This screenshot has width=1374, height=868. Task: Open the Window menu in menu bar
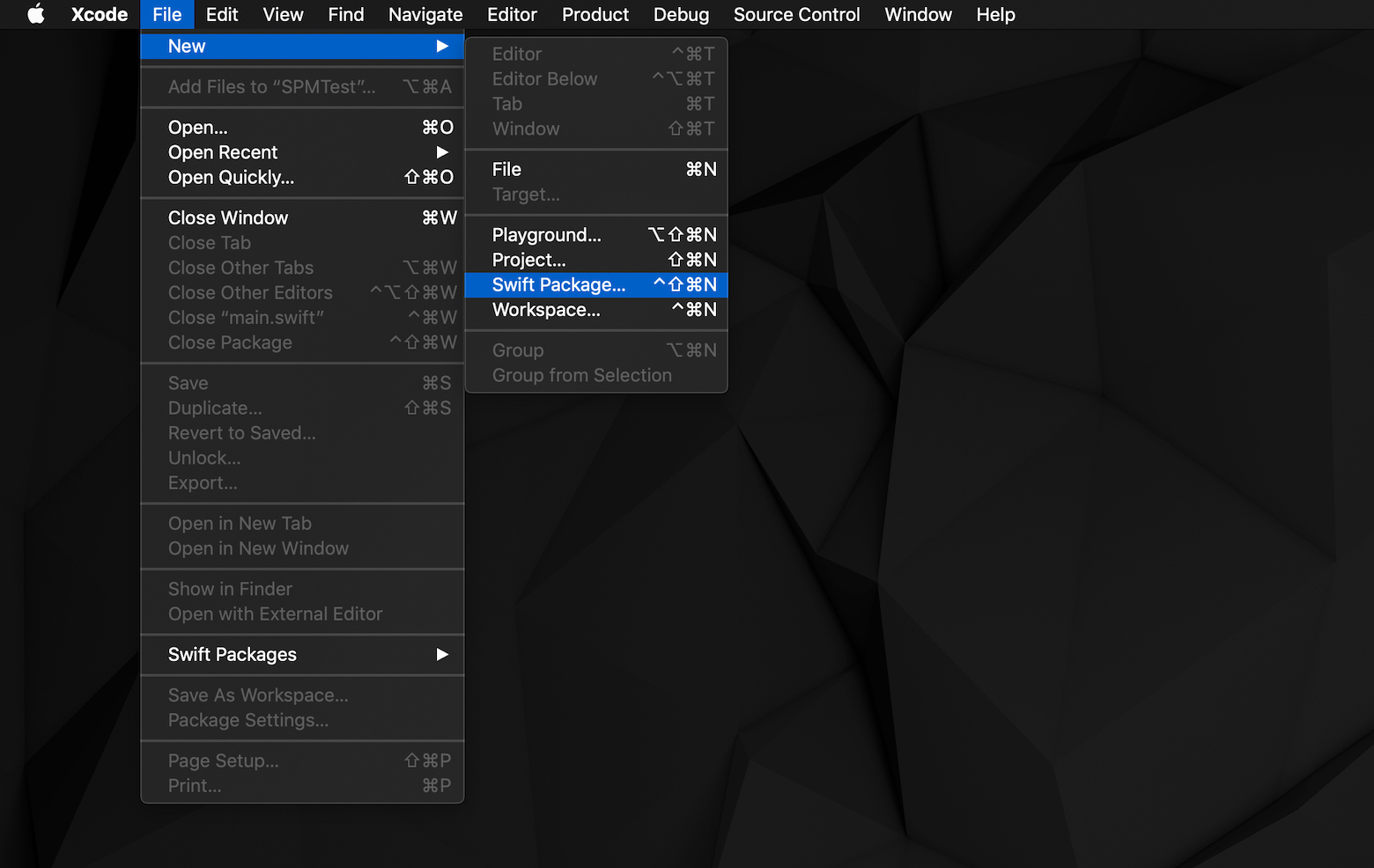click(918, 14)
